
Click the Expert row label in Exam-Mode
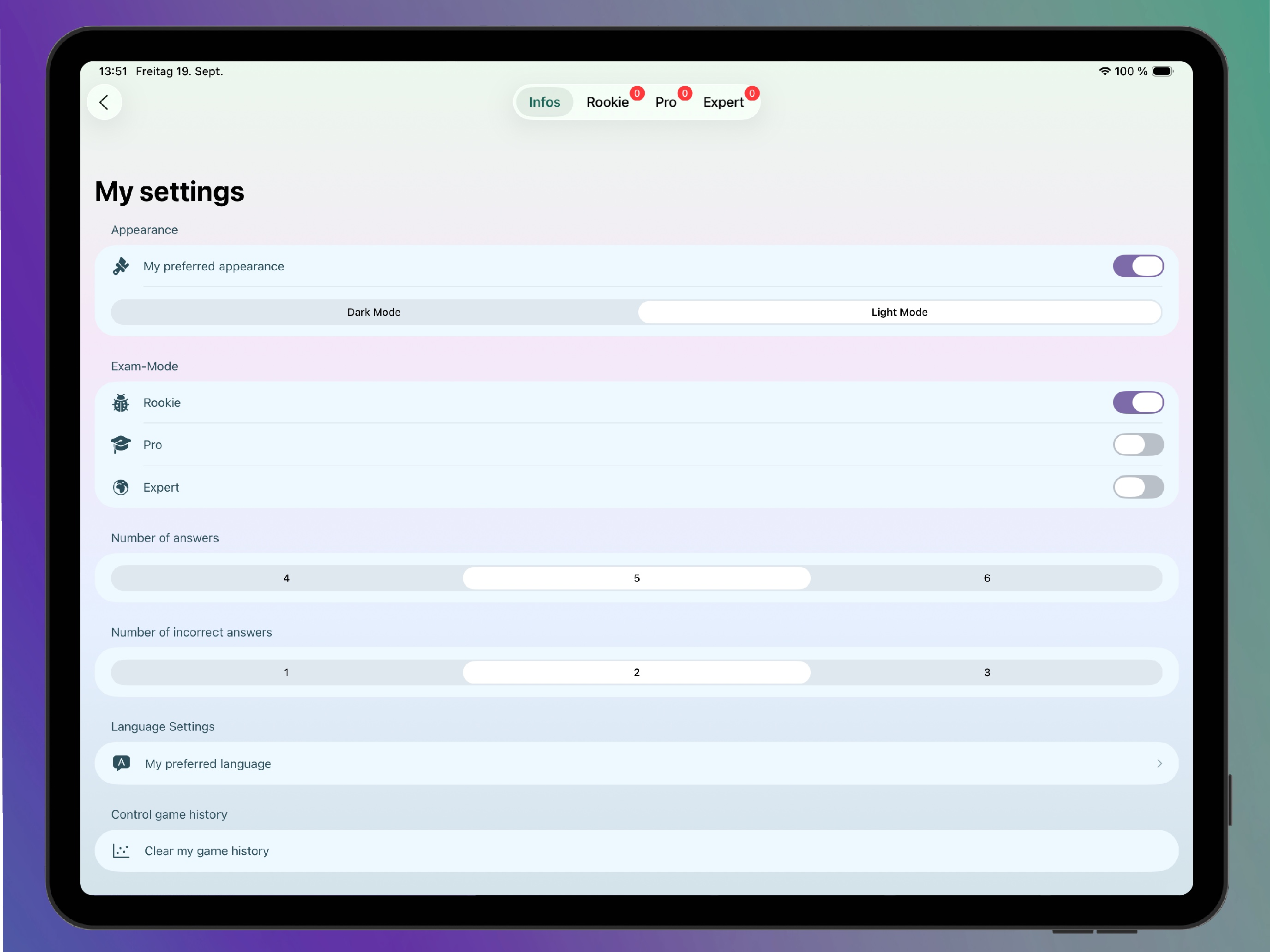(162, 487)
